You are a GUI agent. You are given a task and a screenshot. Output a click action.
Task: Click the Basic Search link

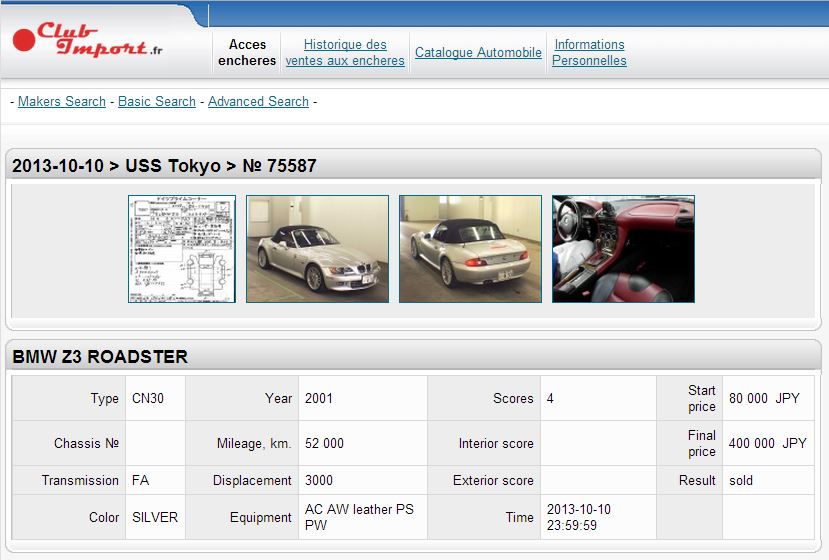[x=157, y=101]
